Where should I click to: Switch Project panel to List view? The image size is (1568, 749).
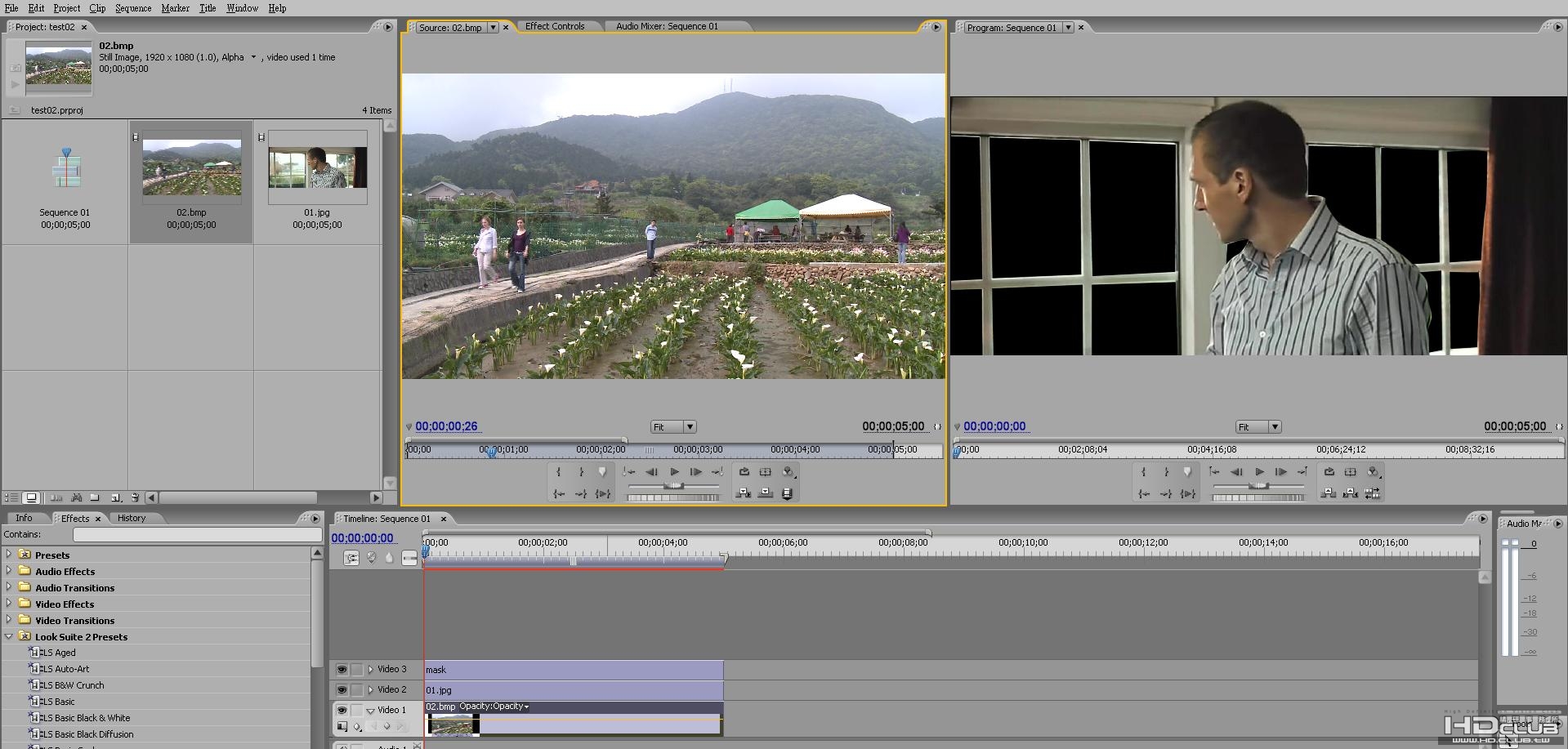(11, 497)
